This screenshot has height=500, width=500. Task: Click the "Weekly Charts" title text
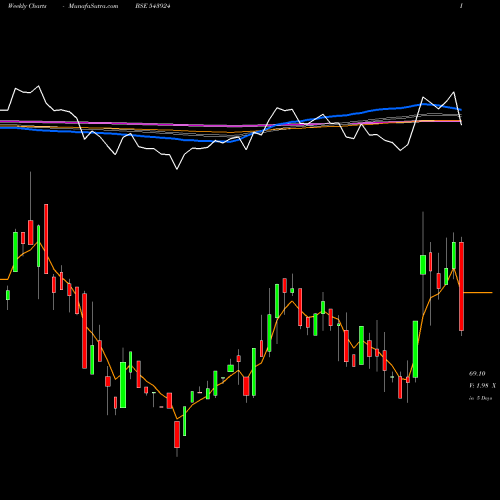pyautogui.click(x=27, y=6)
